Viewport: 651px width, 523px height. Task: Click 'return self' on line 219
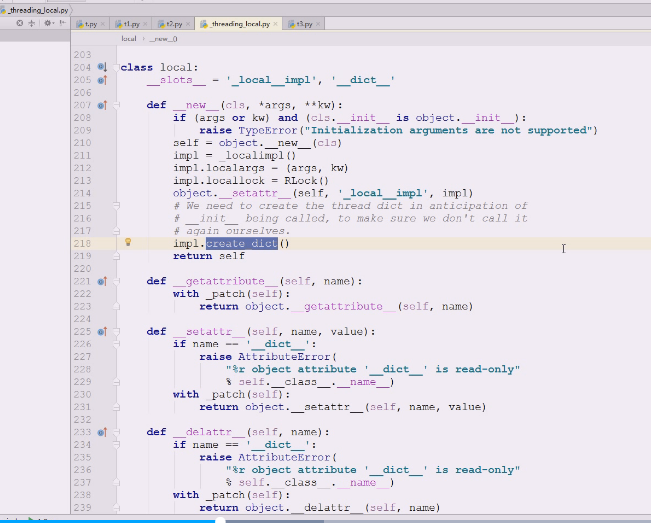[209, 256]
